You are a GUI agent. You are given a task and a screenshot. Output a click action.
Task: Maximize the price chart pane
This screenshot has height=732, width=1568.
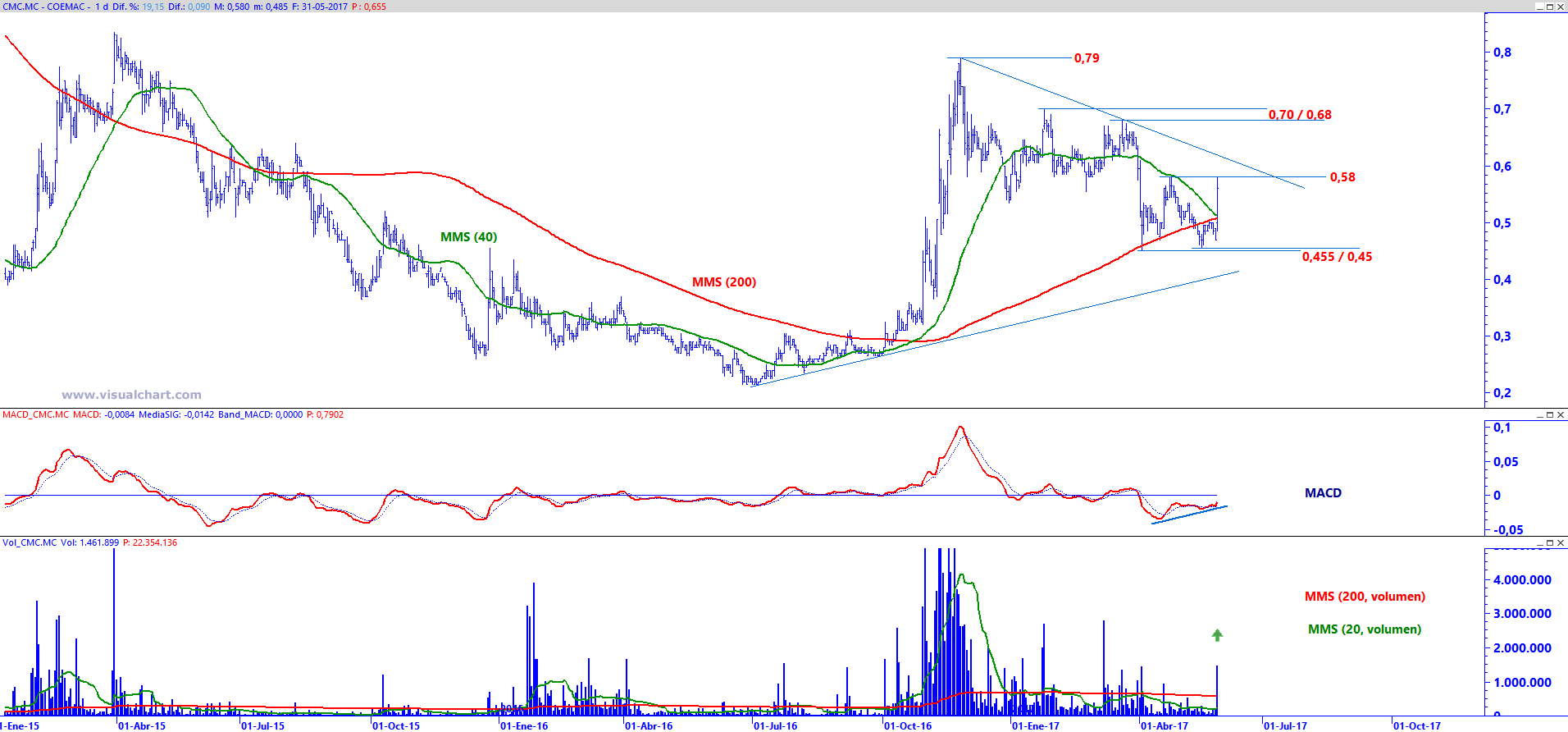click(x=1550, y=7)
